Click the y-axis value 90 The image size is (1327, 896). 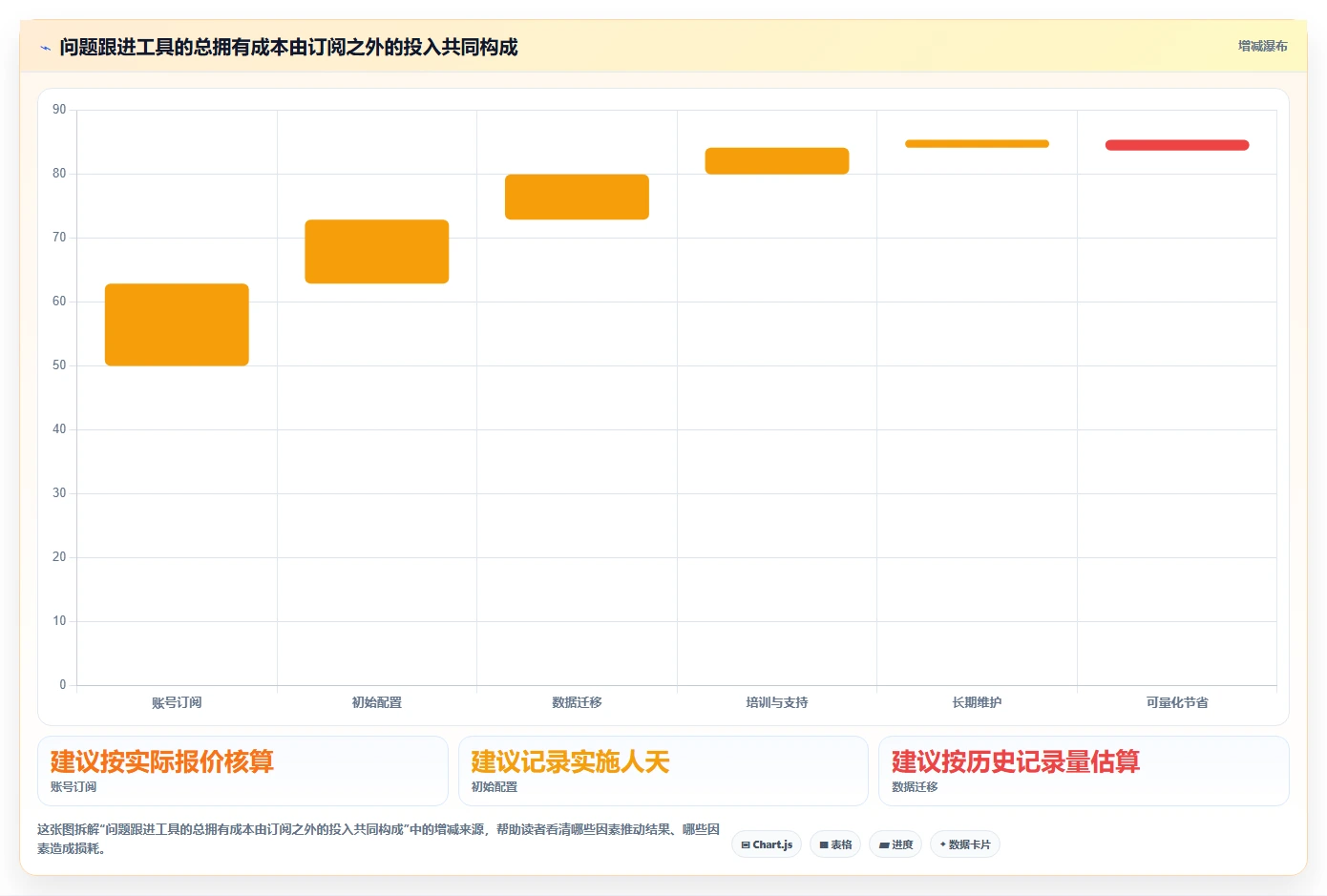59,110
